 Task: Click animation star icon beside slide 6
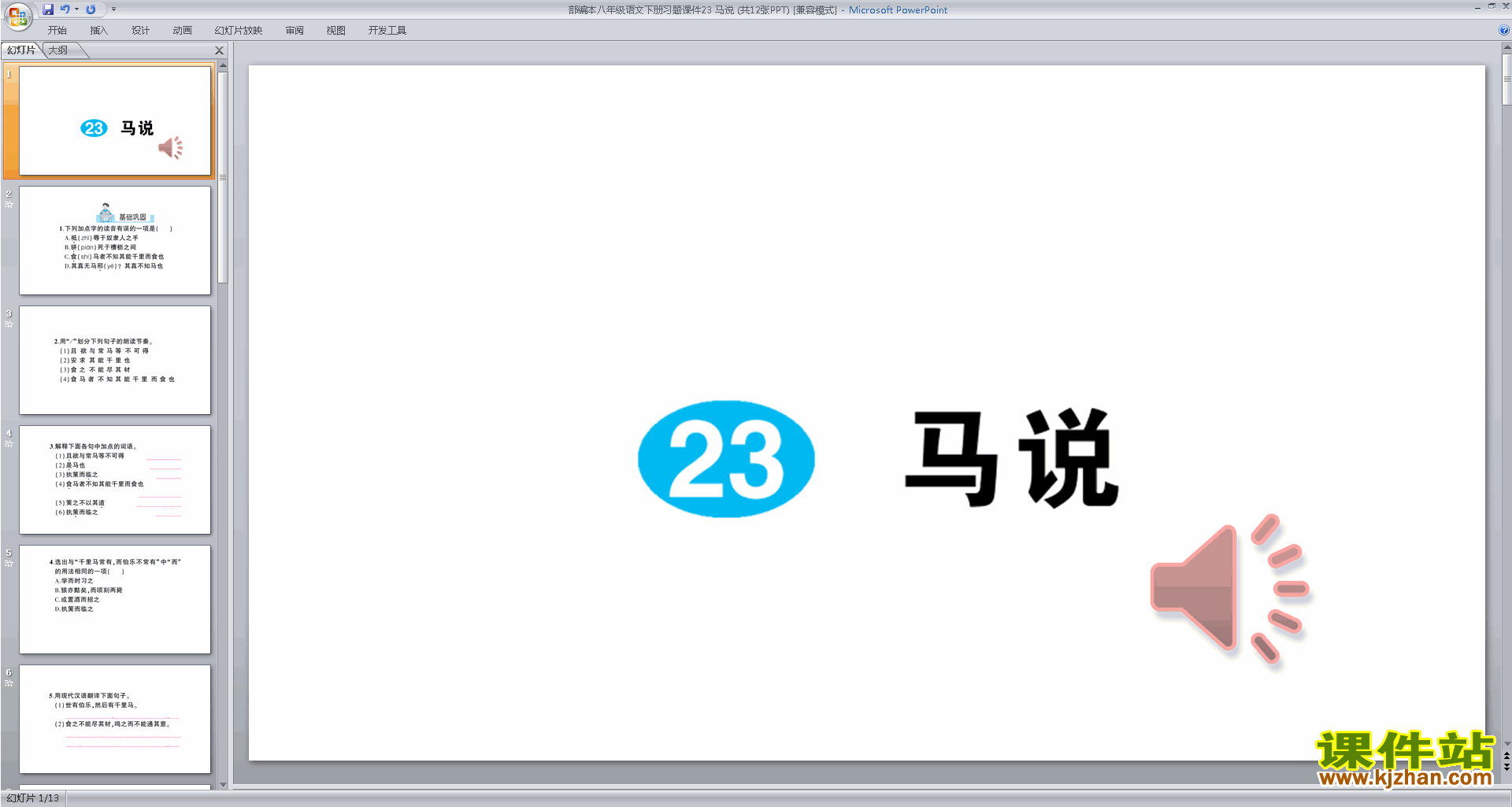[9, 683]
